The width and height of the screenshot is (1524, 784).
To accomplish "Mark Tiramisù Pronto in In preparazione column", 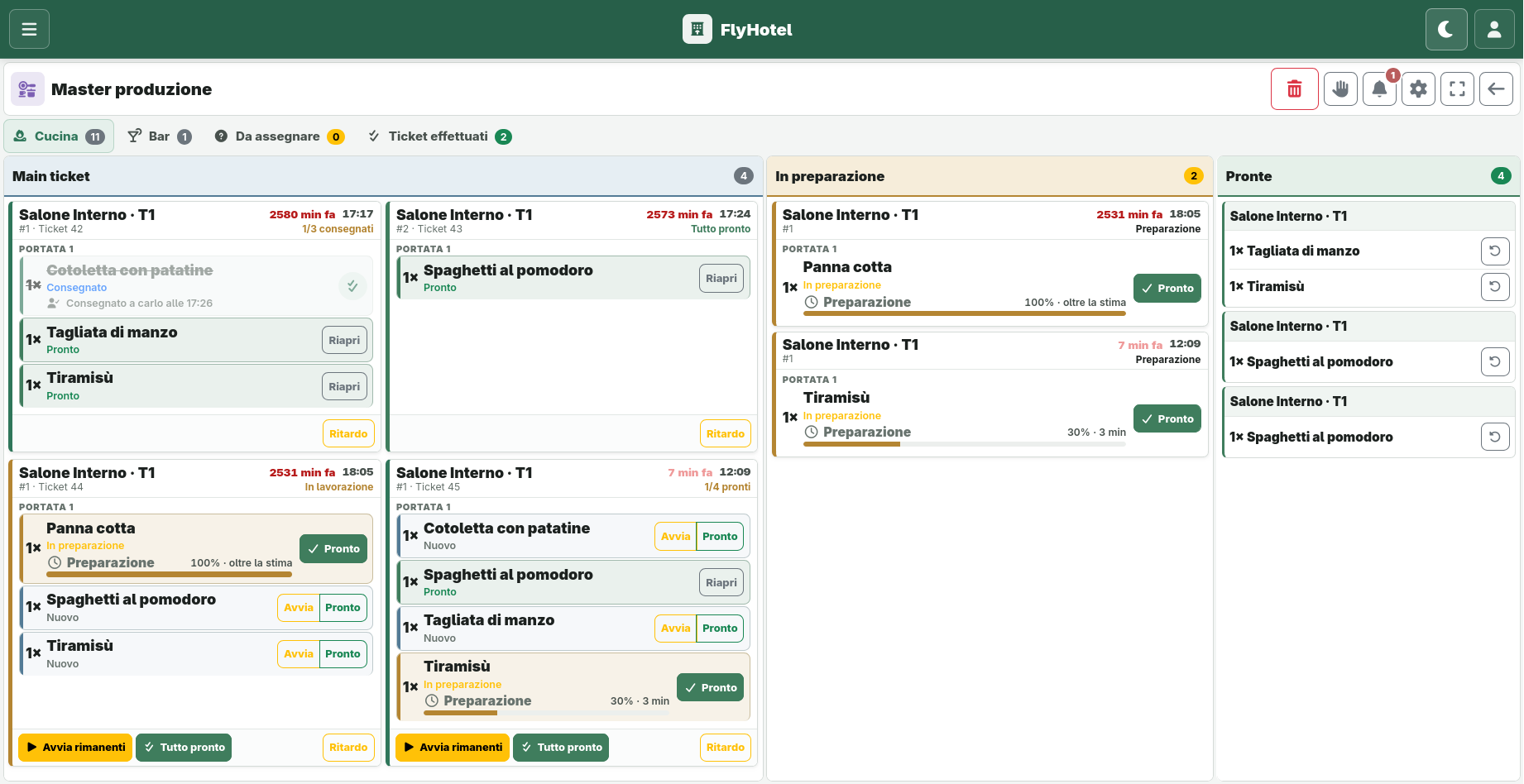I will click(1167, 418).
